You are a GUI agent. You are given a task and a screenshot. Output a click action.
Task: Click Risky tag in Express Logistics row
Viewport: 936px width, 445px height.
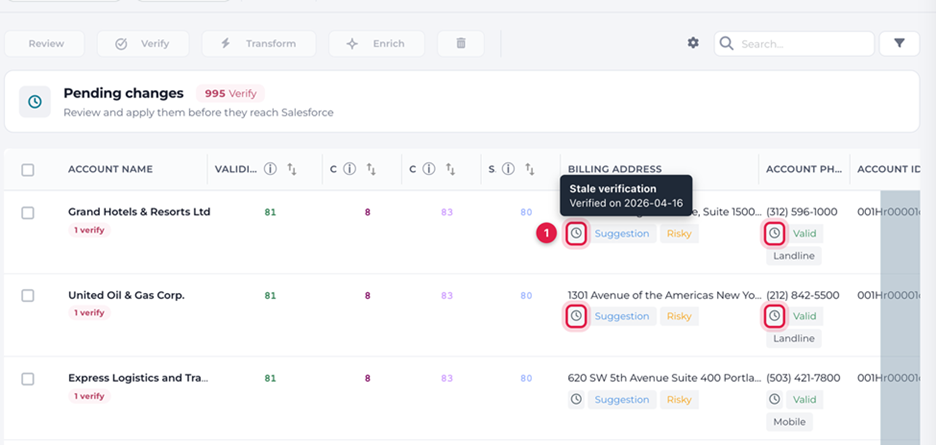pyautogui.click(x=679, y=400)
